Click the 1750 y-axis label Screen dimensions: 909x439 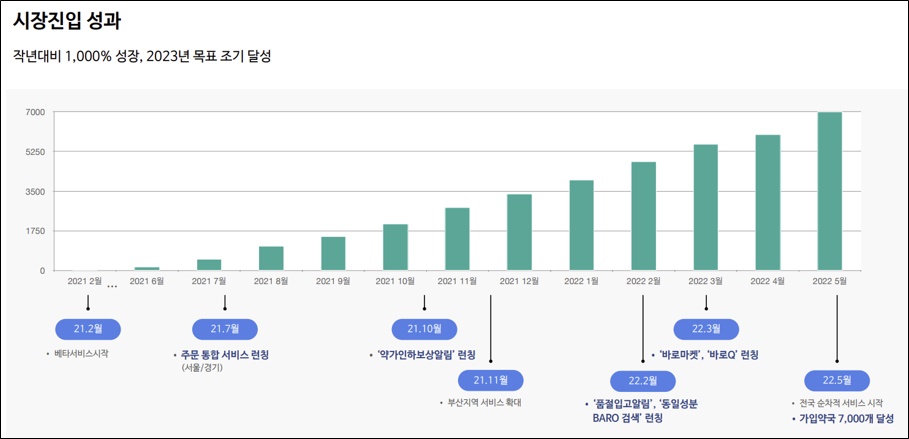click(37, 231)
